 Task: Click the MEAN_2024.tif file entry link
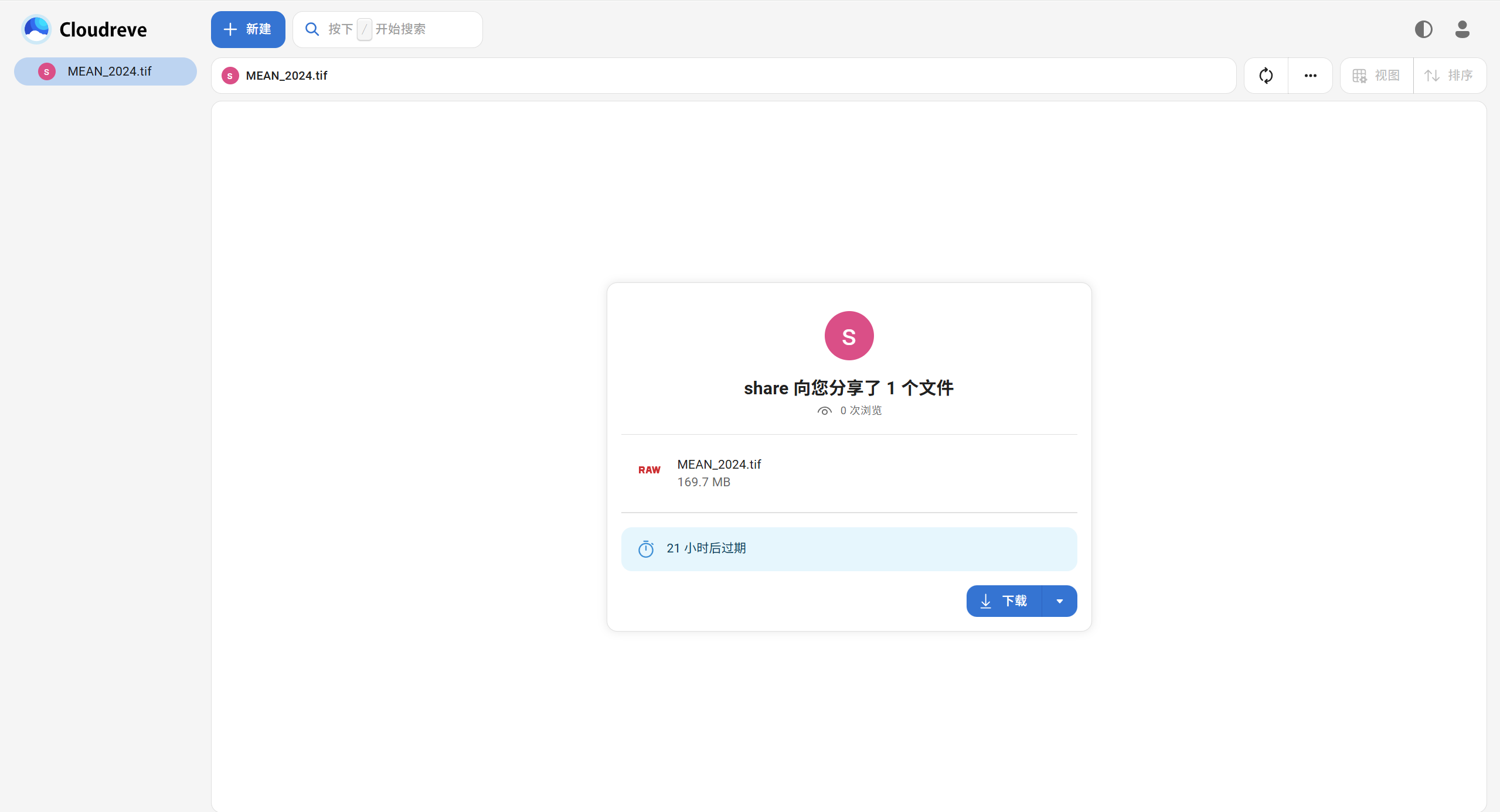click(x=719, y=463)
